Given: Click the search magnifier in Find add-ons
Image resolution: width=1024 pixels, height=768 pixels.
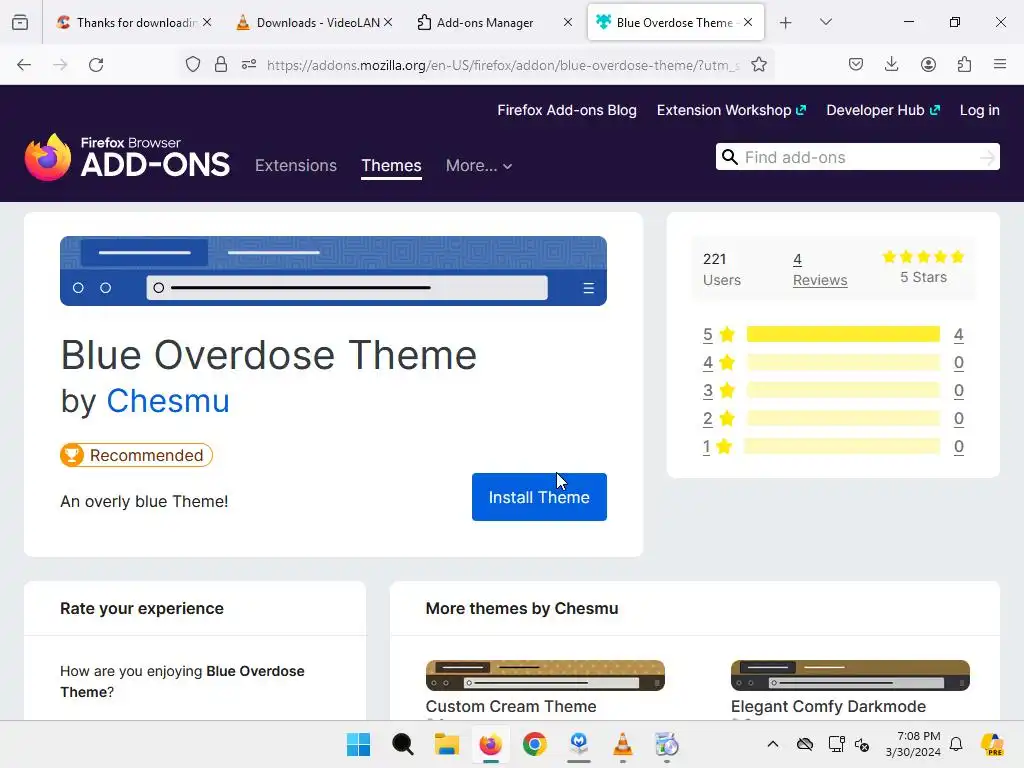Looking at the screenshot, I should coord(730,157).
